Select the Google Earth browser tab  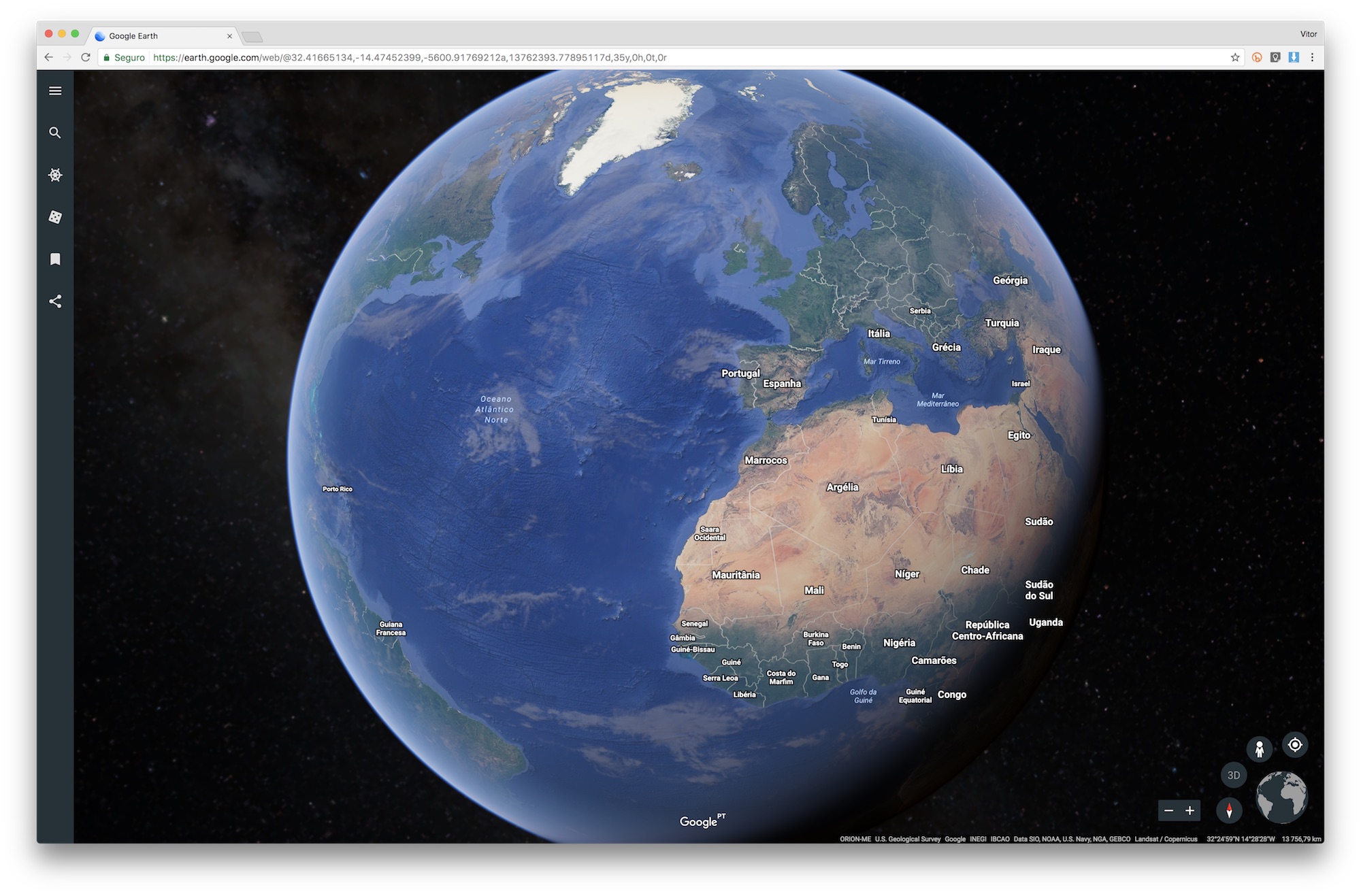tap(163, 35)
